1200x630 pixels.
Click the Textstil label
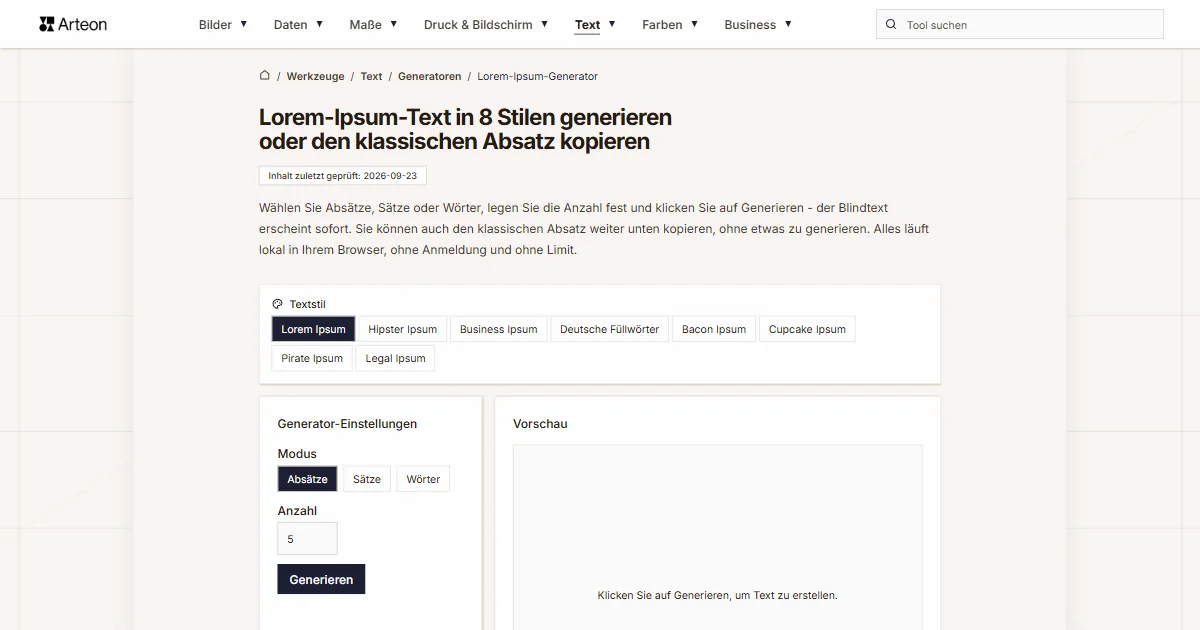[307, 304]
